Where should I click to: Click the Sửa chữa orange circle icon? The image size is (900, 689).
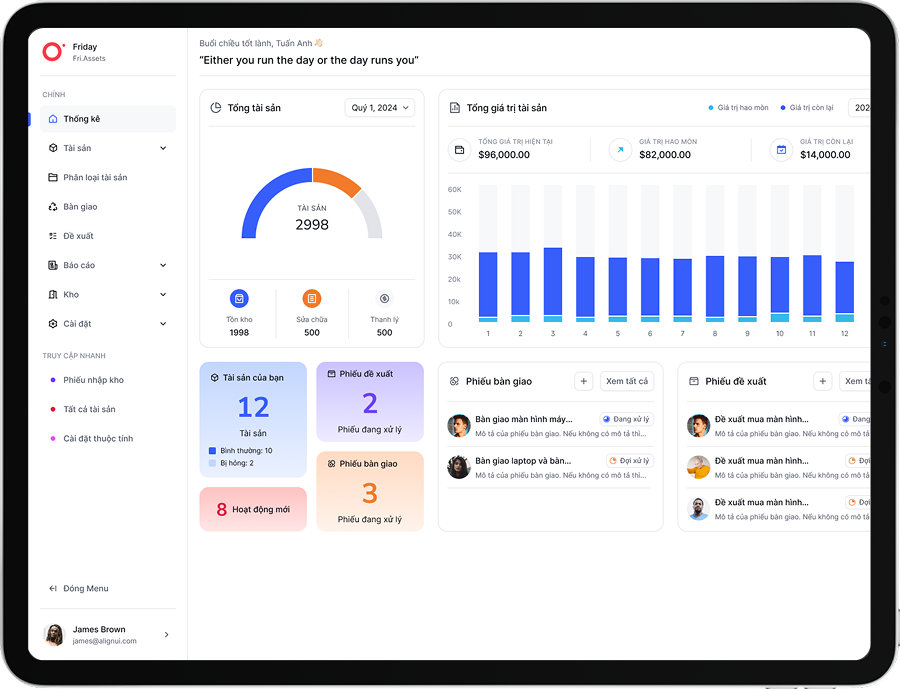pyautogui.click(x=312, y=299)
